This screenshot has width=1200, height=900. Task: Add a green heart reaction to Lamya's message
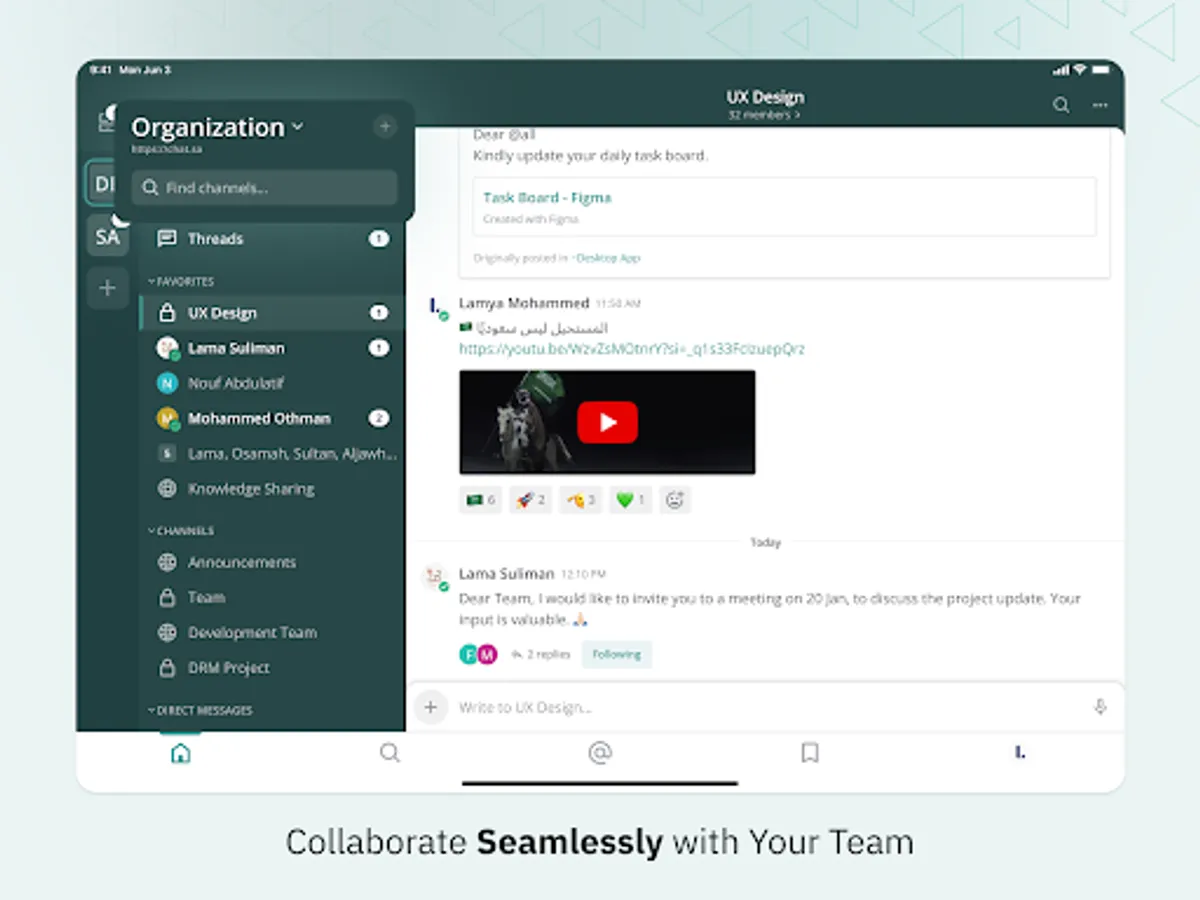pyautogui.click(x=630, y=499)
